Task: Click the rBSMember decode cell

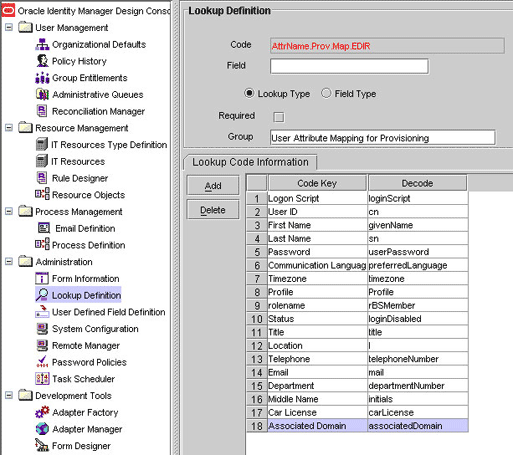Action: click(418, 306)
